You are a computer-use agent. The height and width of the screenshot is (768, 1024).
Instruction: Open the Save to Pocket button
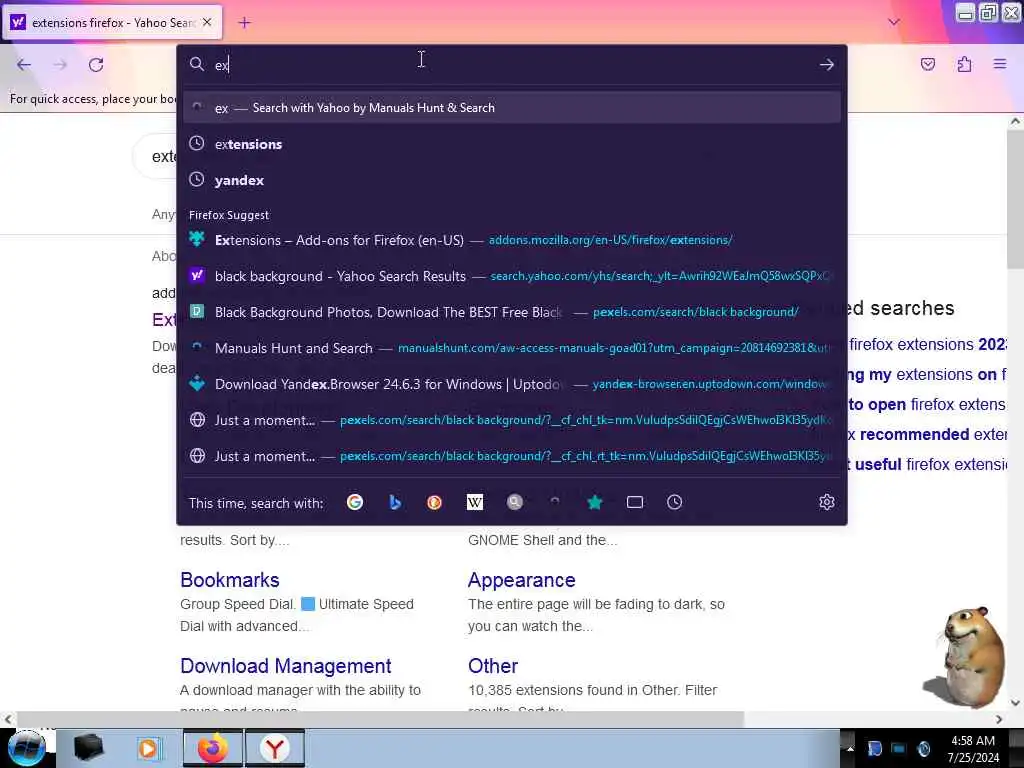(x=927, y=64)
